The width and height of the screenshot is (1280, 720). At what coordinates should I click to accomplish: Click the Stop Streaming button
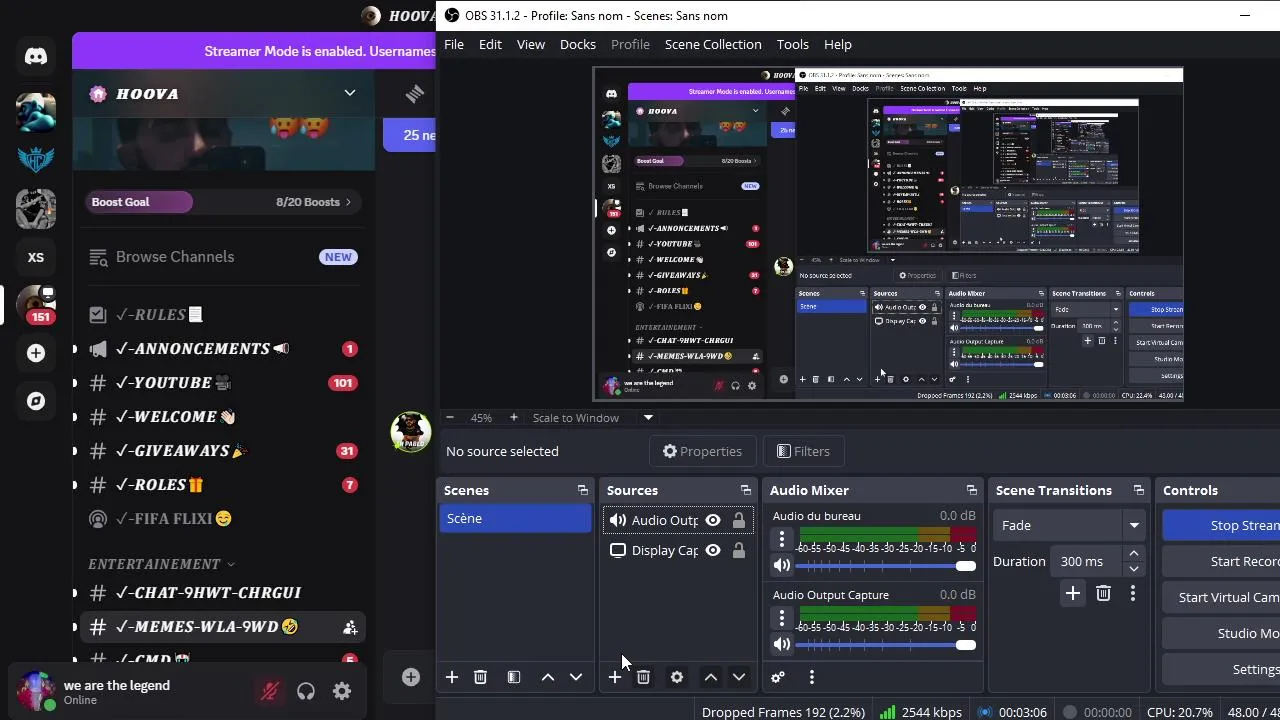coord(1221,525)
